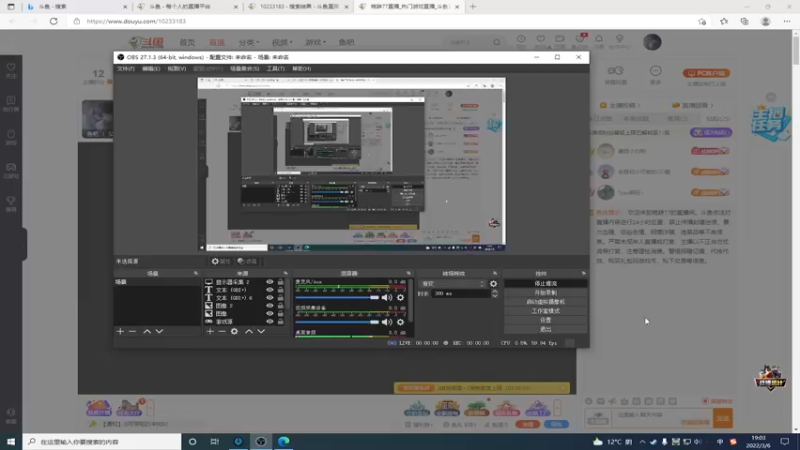Show hidden system tray icons chevron
Image resolution: width=800 pixels, height=450 pixels.
(x=642, y=442)
